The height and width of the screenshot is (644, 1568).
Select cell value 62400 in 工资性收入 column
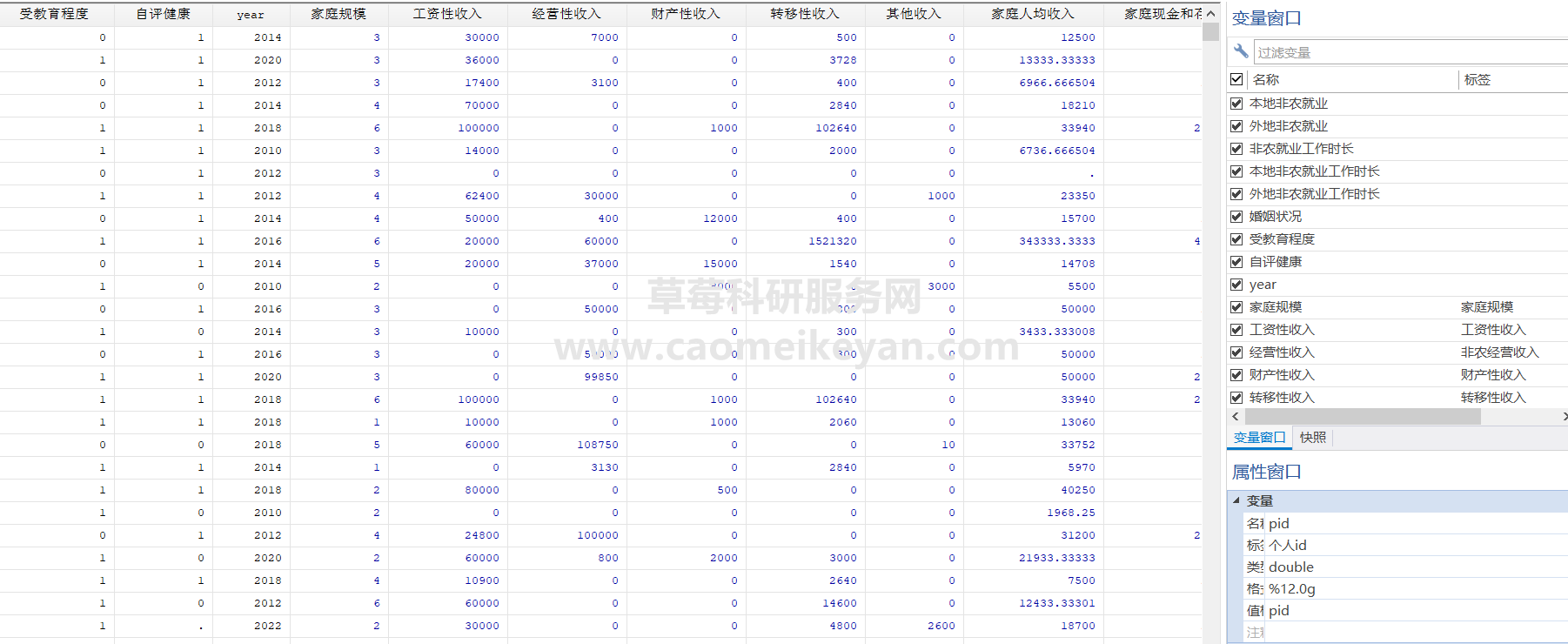tap(482, 196)
